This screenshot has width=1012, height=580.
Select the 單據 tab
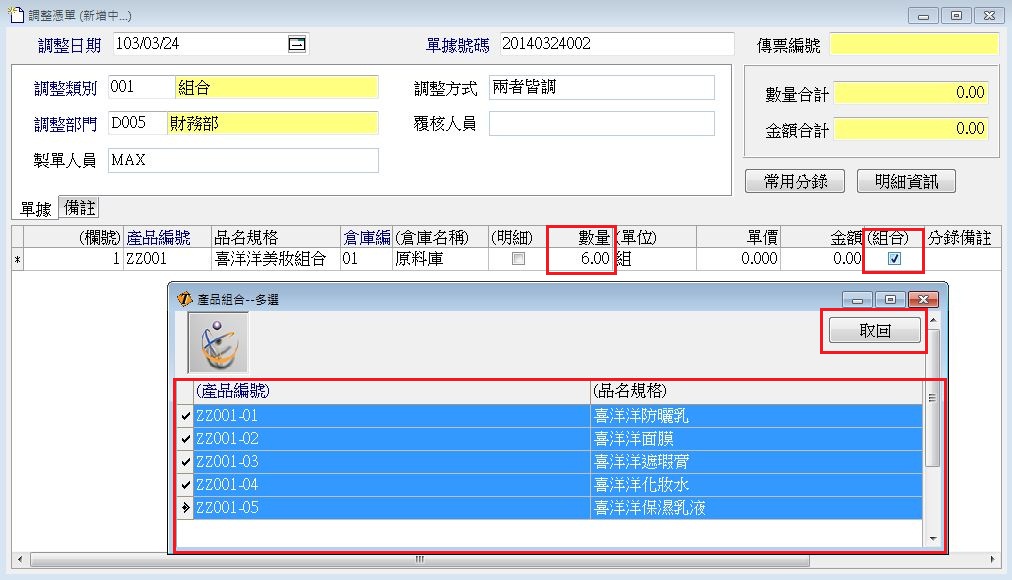pyautogui.click(x=36, y=208)
